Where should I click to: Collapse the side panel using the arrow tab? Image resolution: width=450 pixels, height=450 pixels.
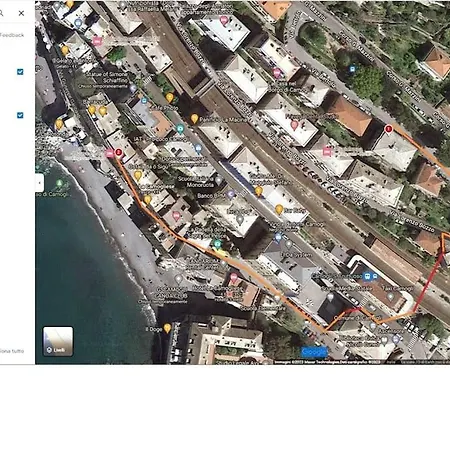[x=39, y=183]
